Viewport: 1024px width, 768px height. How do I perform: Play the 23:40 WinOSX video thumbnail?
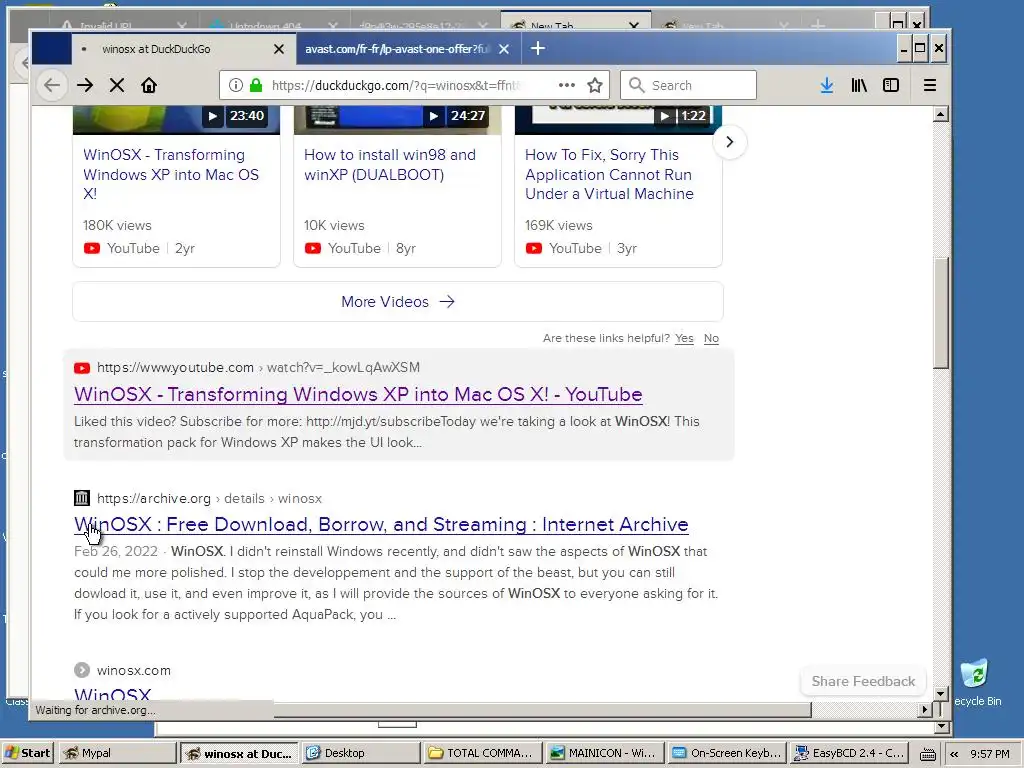coord(176,120)
